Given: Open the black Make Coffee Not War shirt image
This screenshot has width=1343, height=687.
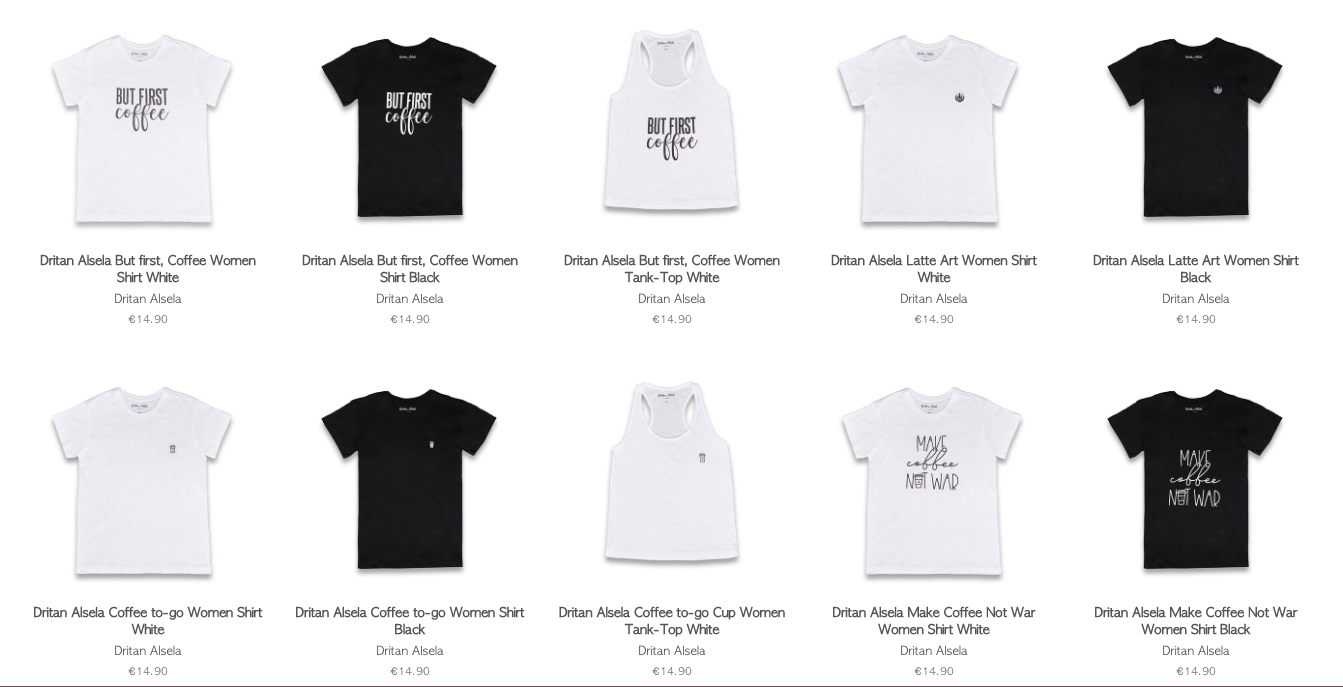Looking at the screenshot, I should (x=1195, y=481).
